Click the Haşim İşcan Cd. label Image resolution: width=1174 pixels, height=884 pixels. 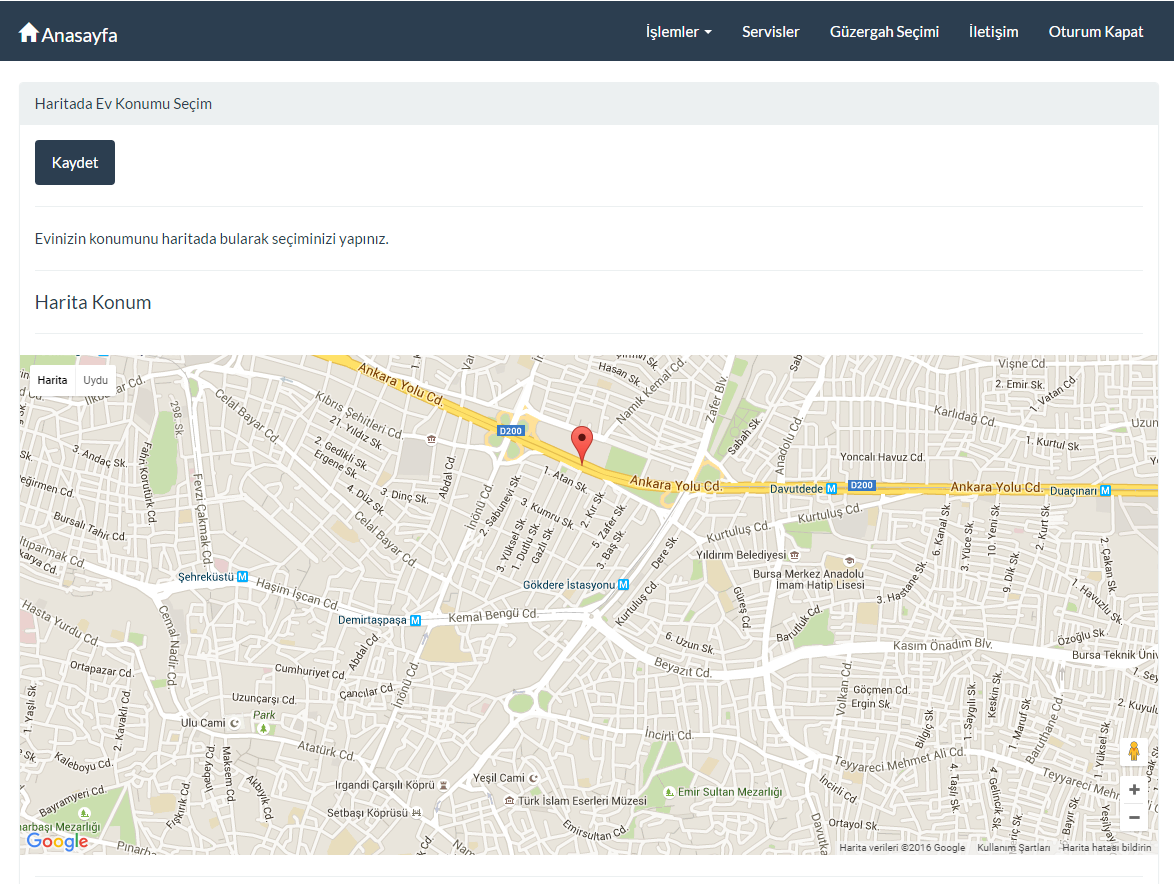click(297, 594)
